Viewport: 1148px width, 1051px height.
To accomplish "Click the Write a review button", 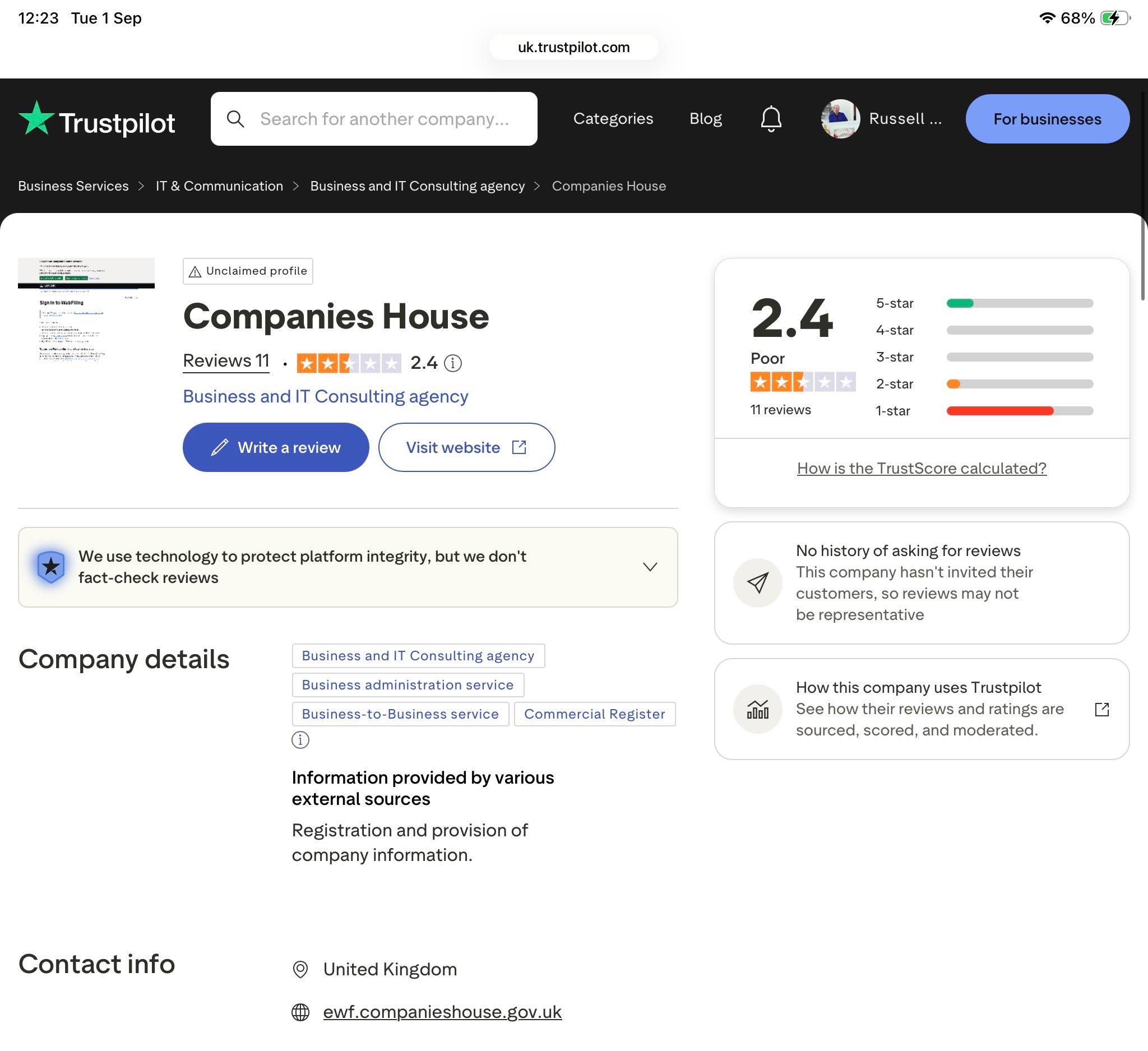I will pos(276,447).
